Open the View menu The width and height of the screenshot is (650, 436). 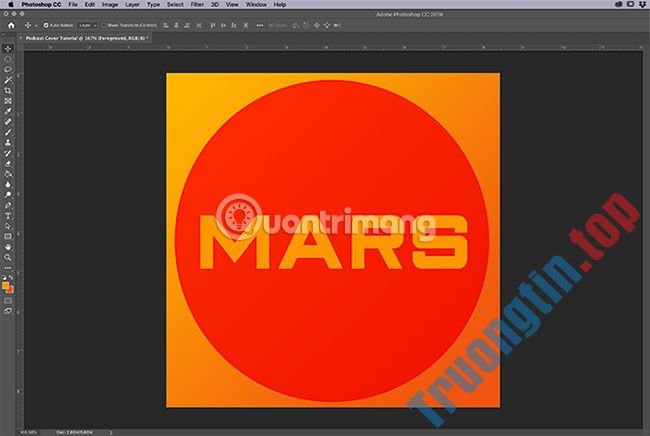tap(232, 5)
